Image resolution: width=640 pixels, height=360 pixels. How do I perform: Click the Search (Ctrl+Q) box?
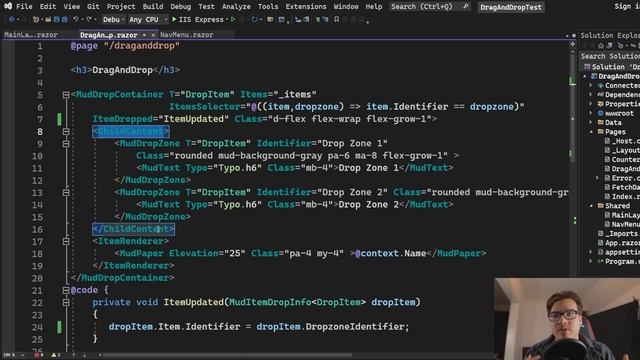pyautogui.click(x=429, y=7)
